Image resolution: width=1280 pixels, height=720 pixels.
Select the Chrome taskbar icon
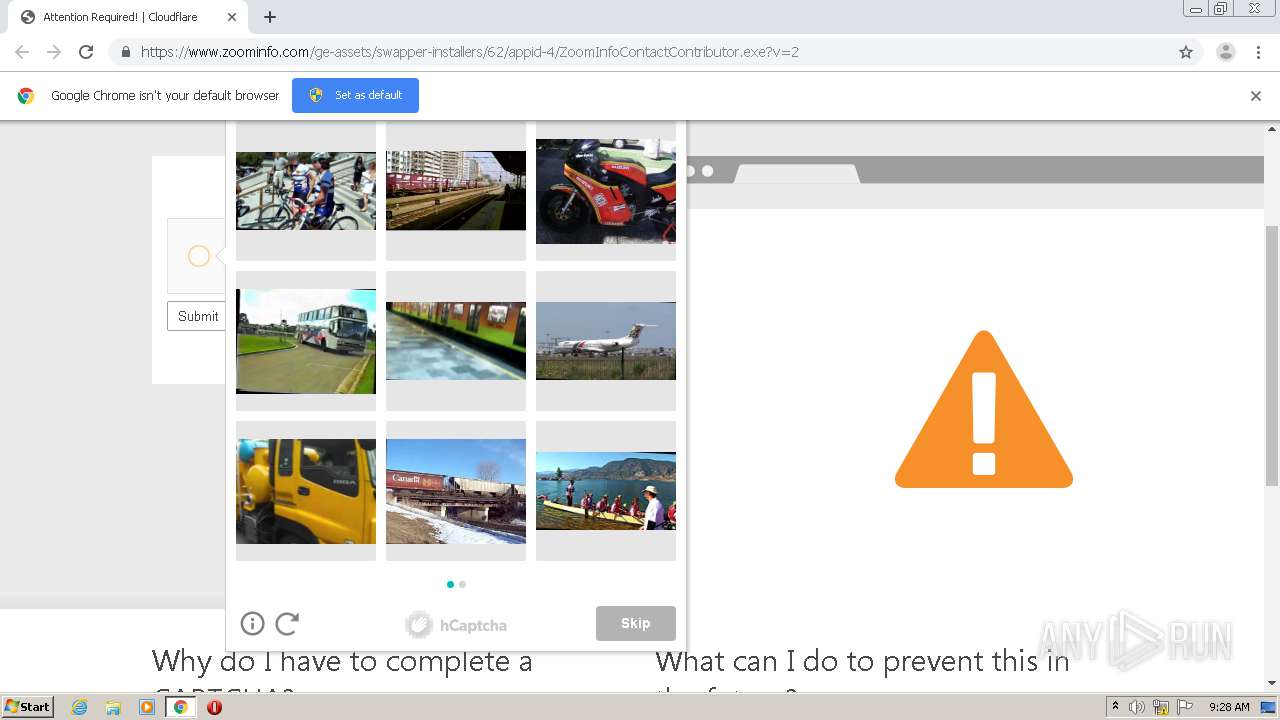(x=181, y=707)
